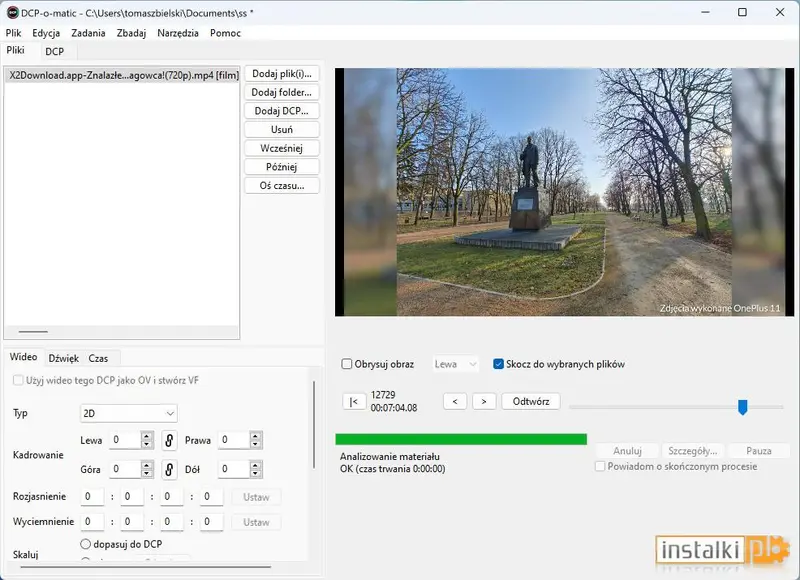Click the jump-to-start |< playback button

click(x=354, y=402)
